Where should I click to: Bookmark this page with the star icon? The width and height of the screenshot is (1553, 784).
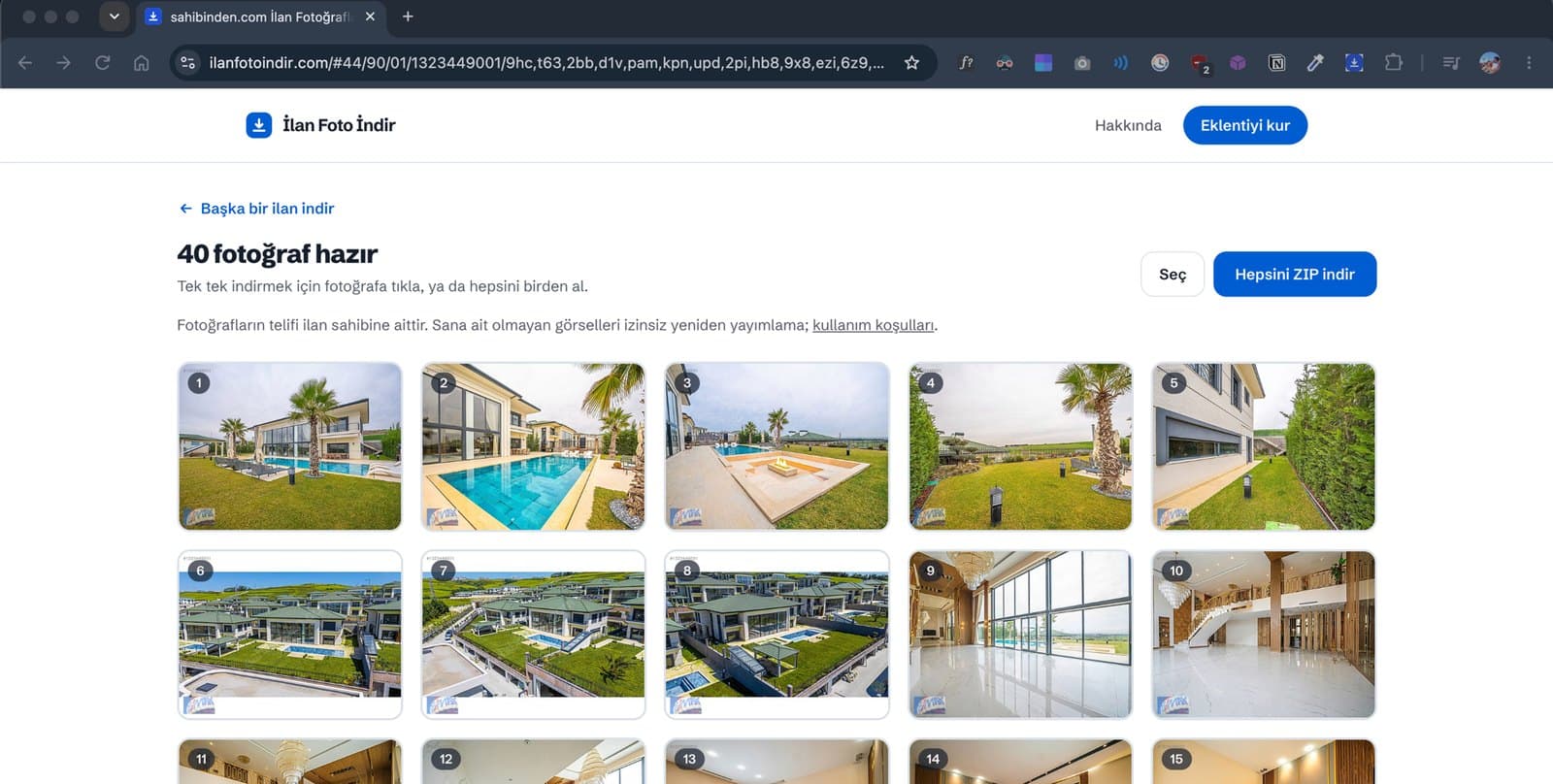[x=911, y=63]
